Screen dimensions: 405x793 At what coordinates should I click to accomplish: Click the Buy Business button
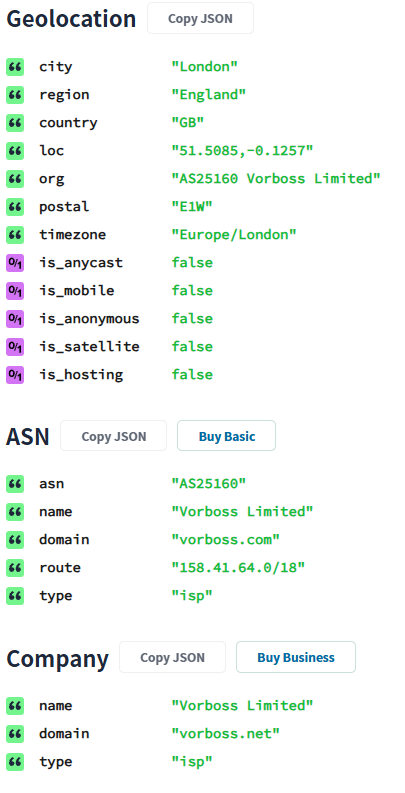tap(296, 657)
